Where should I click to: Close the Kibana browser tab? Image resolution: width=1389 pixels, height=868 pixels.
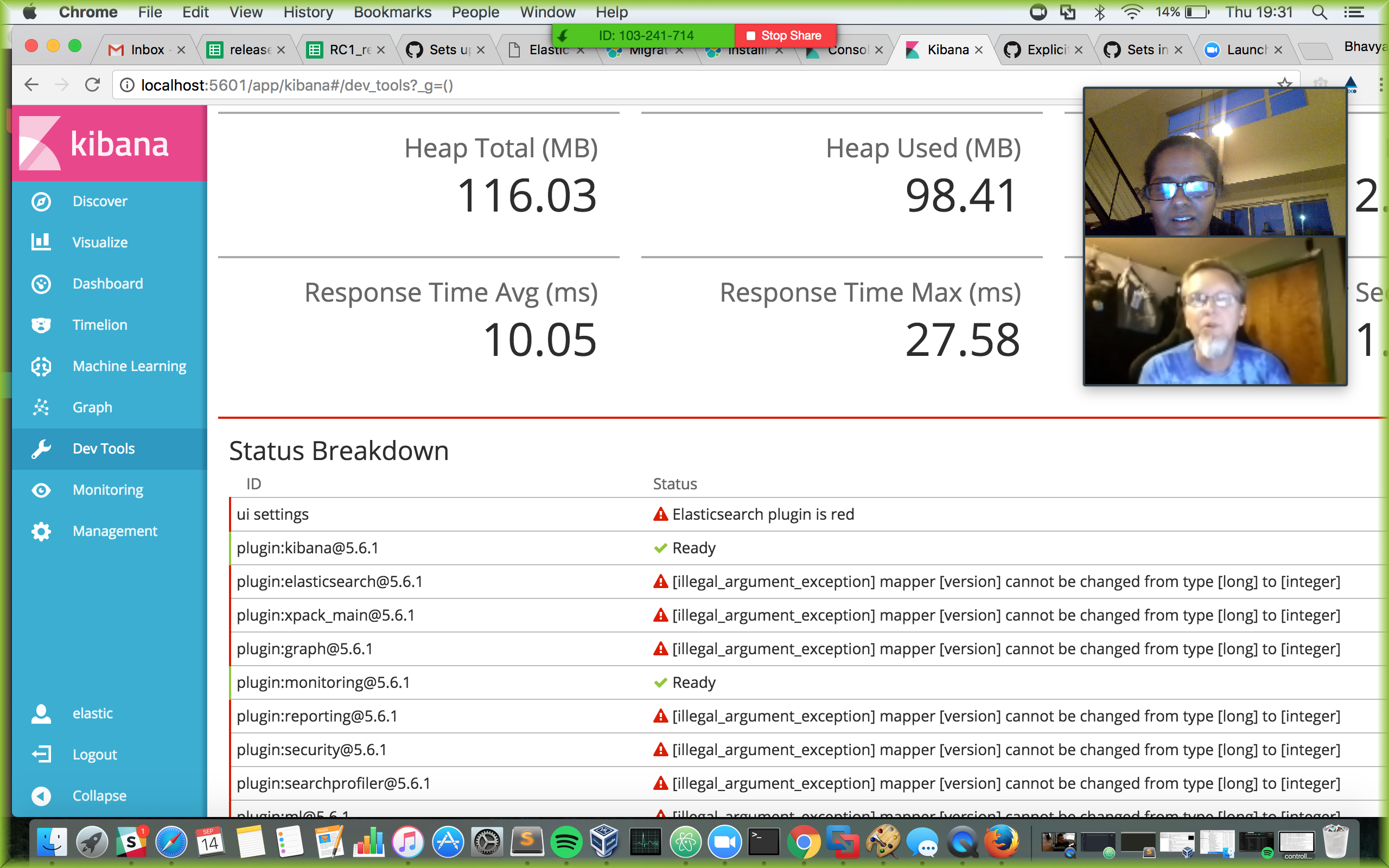tap(979, 50)
